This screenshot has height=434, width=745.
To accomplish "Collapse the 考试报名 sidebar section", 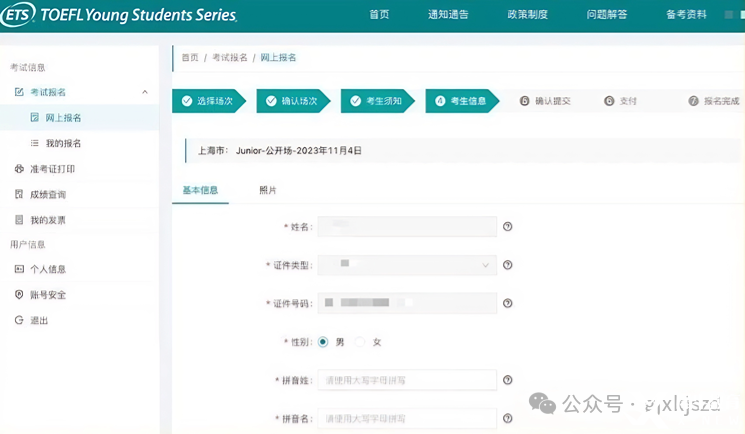I will click(145, 92).
